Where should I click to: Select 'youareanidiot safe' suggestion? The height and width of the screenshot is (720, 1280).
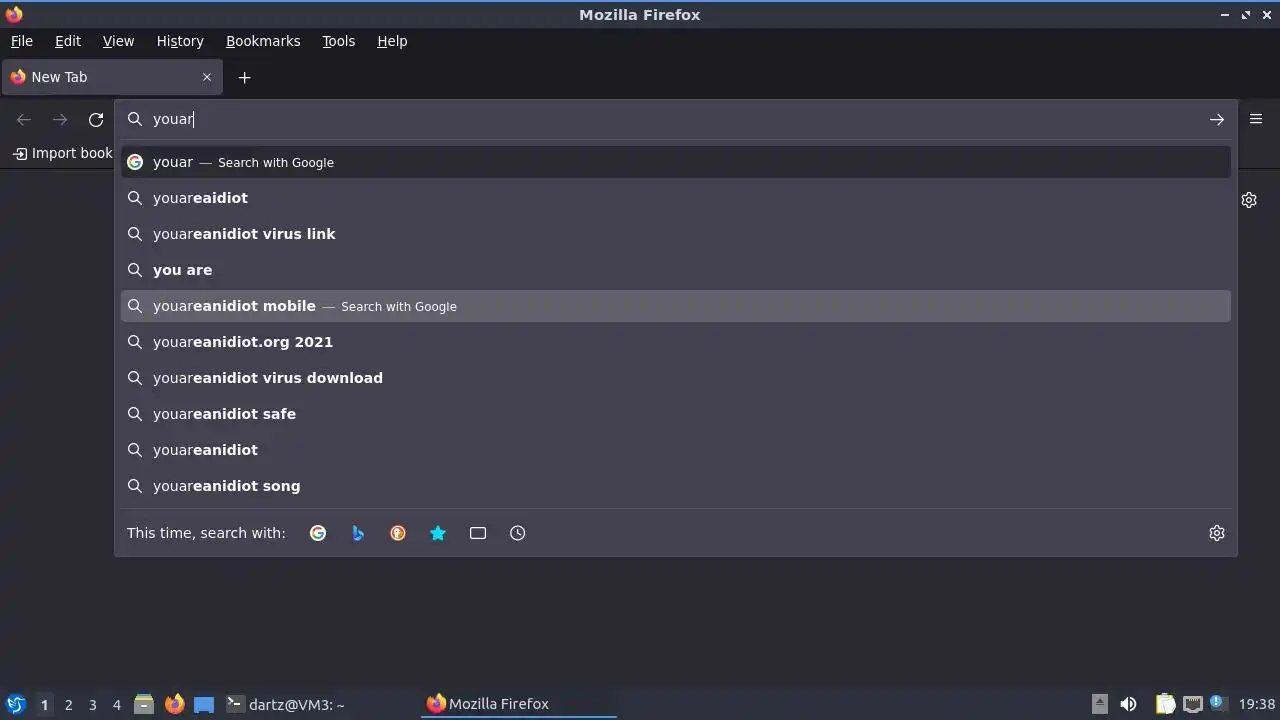[x=676, y=414]
